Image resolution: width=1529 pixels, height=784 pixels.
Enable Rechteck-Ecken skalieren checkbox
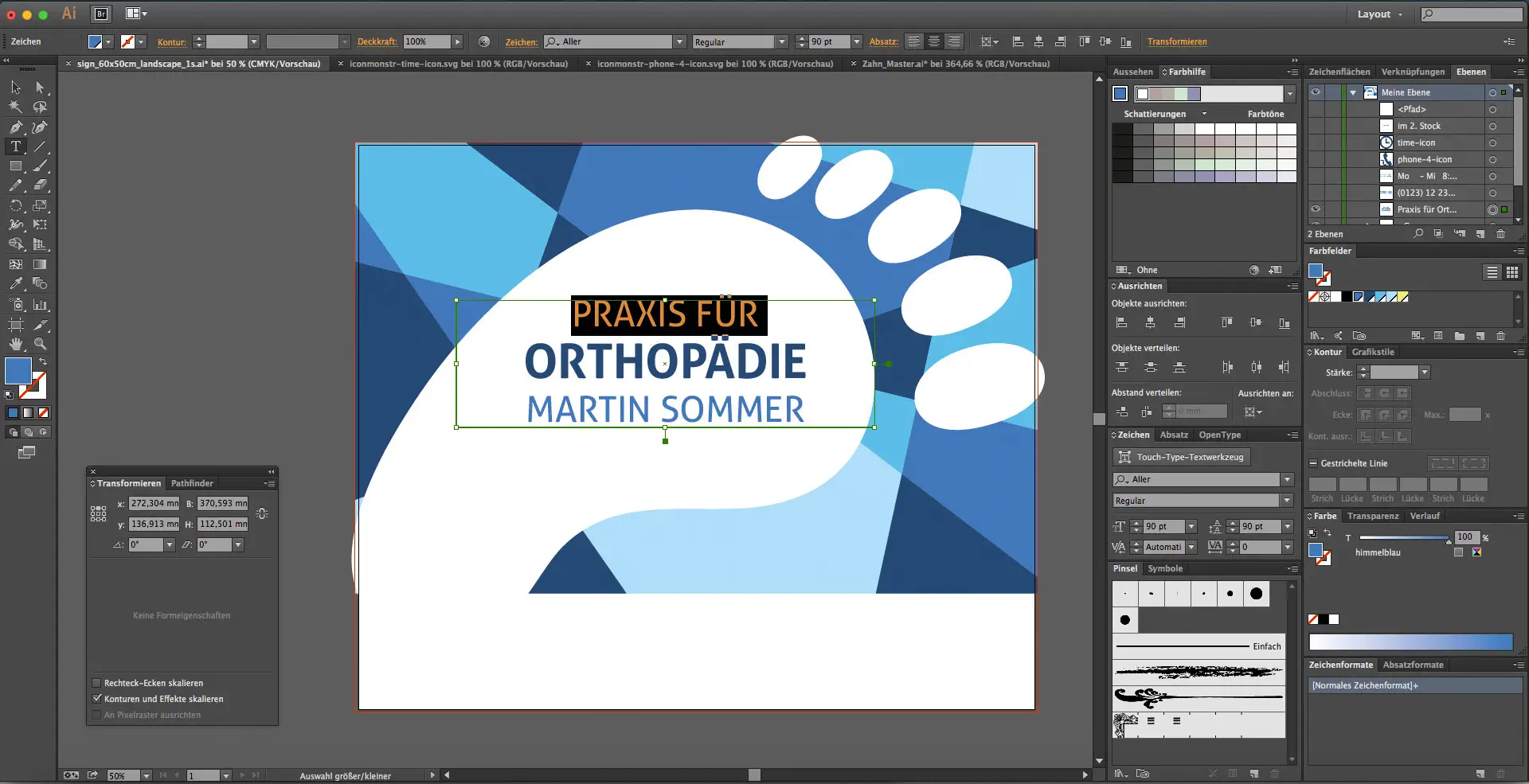96,683
